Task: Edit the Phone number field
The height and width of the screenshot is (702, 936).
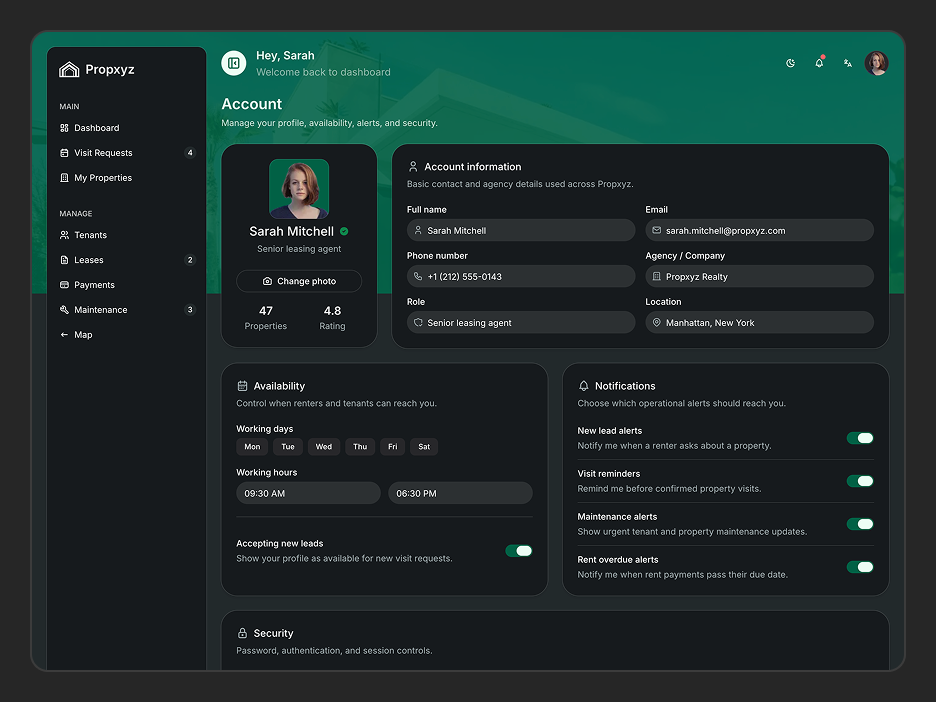Action: pyautogui.click(x=521, y=276)
